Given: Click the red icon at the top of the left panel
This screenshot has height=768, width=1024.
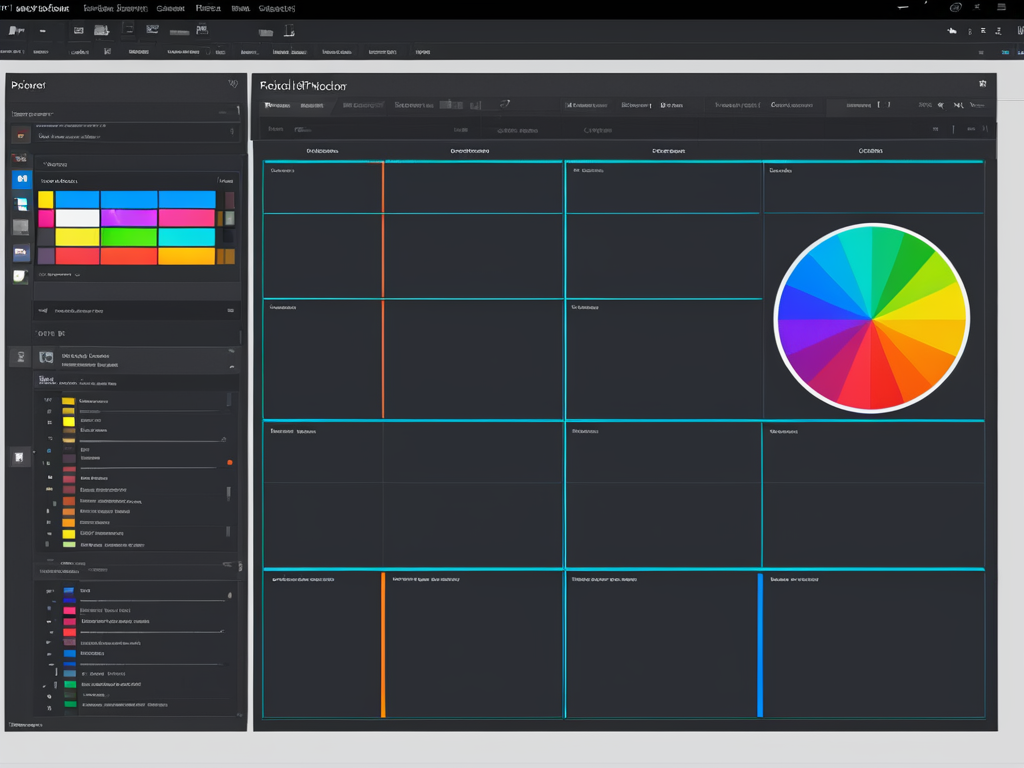Looking at the screenshot, I should [21, 135].
